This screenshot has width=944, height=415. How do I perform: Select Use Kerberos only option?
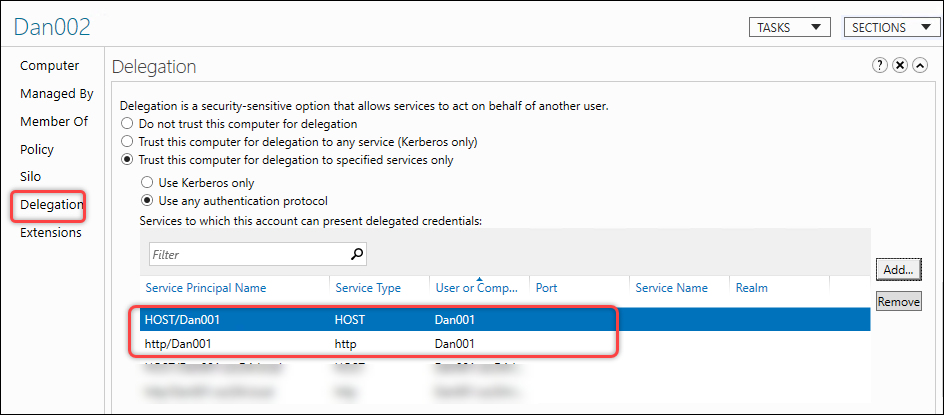click(148, 183)
